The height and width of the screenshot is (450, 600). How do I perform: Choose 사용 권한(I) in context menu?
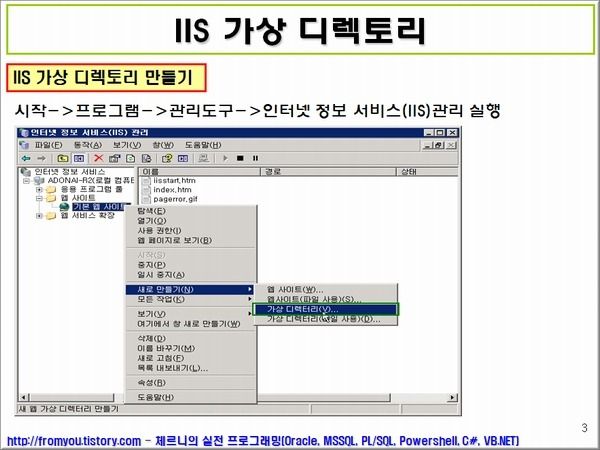(191, 231)
